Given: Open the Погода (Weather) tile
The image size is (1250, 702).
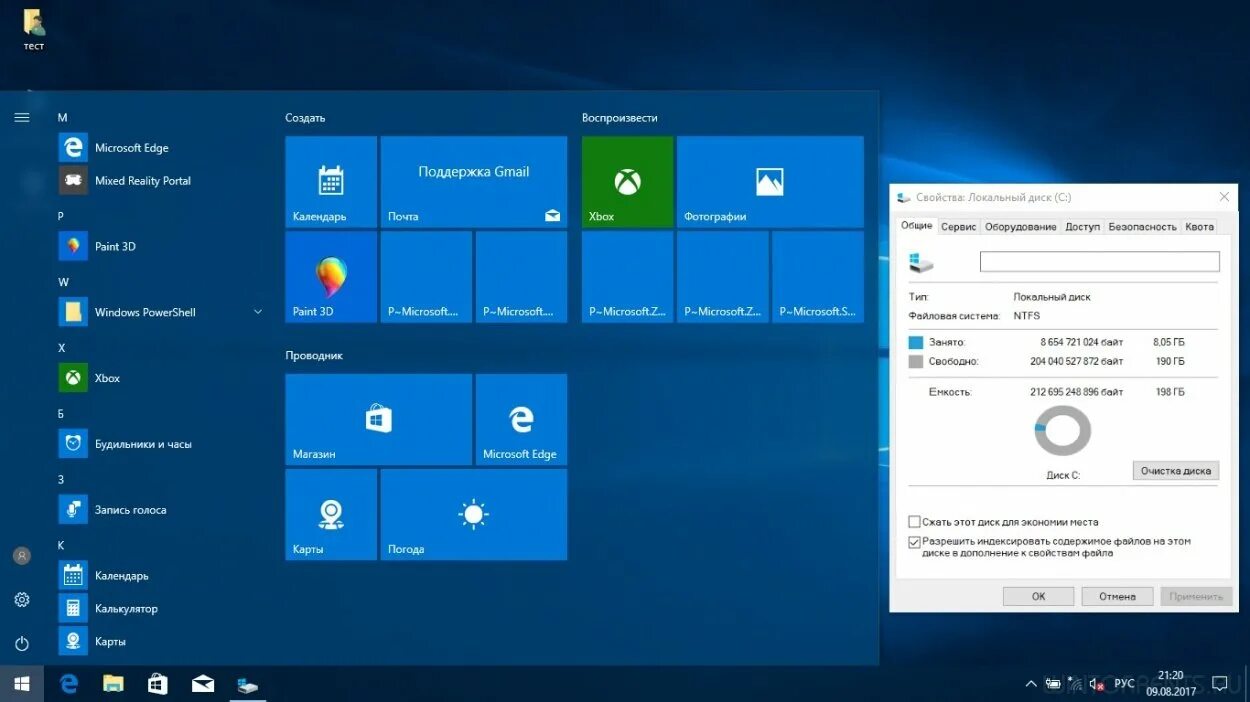Looking at the screenshot, I should tap(473, 514).
